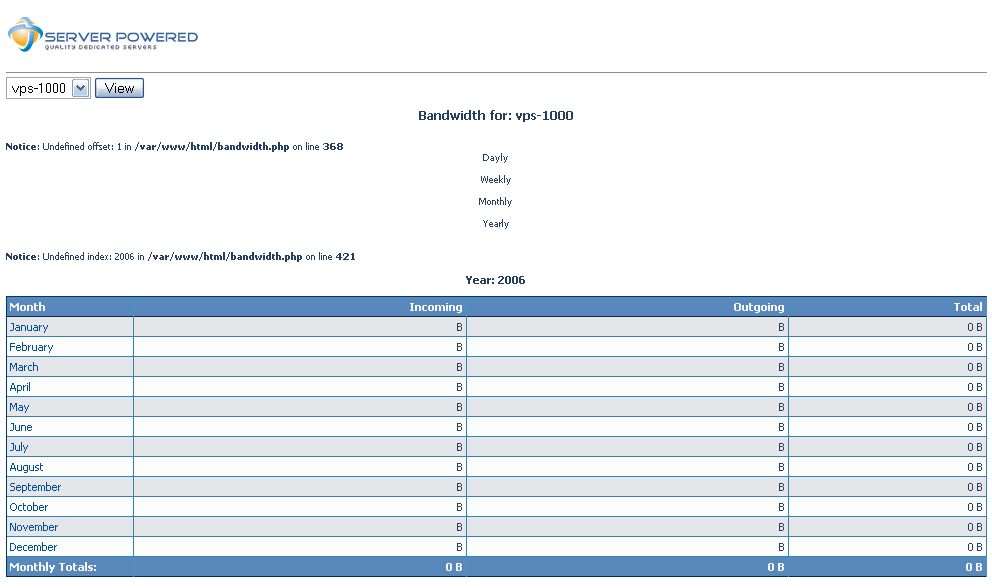Open the August month link
This screenshot has height=588, width=992.
pyautogui.click(x=26, y=467)
